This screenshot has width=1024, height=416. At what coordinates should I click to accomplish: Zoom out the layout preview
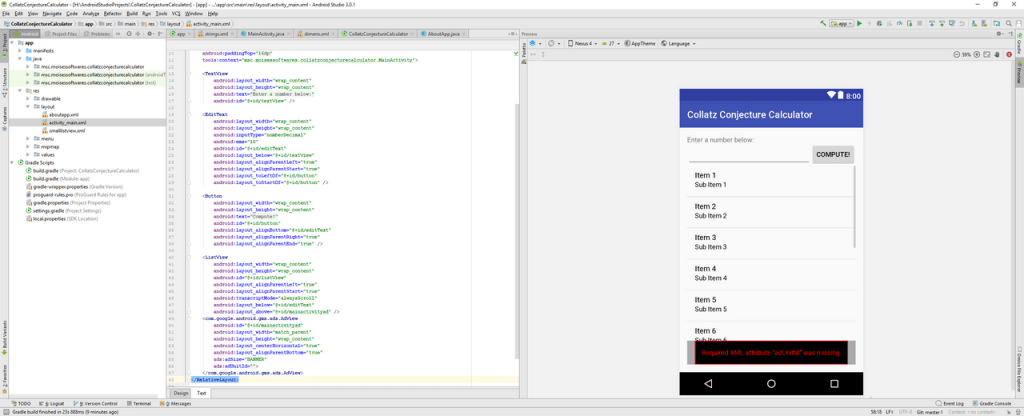957,54
